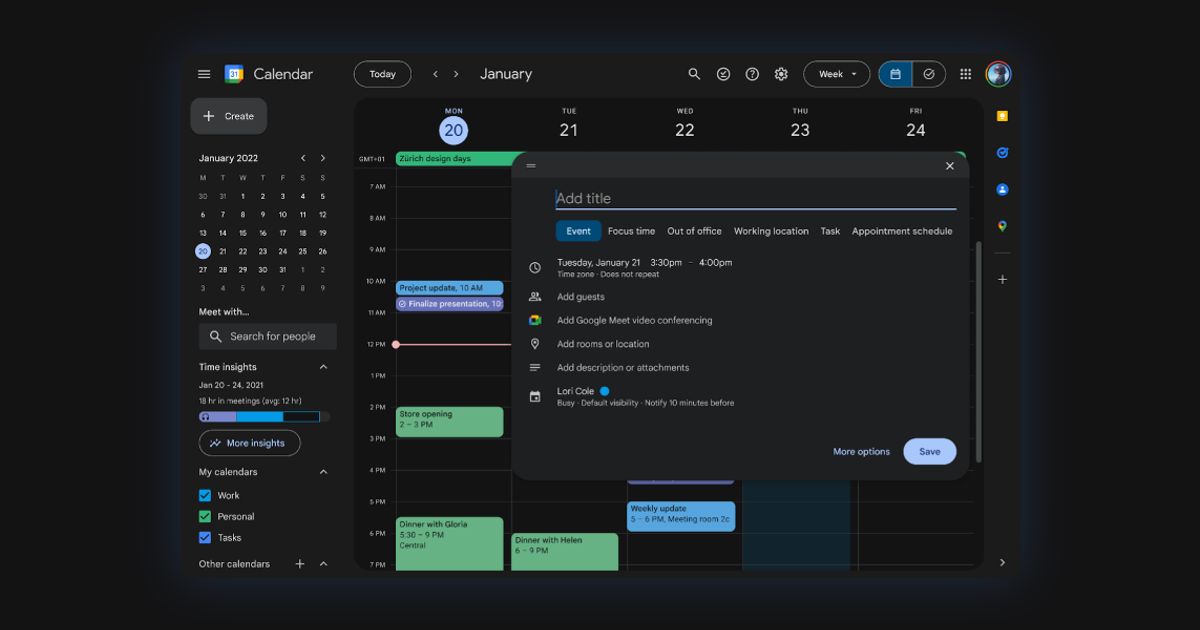The height and width of the screenshot is (630, 1200).
Task: Click the search magnifier icon in header
Action: click(x=694, y=74)
